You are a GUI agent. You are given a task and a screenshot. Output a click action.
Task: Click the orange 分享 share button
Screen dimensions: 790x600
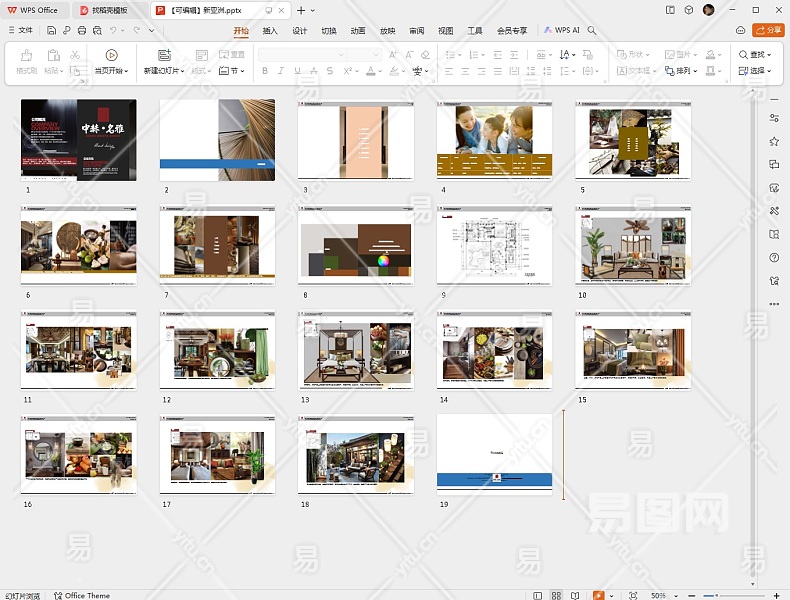click(x=767, y=31)
